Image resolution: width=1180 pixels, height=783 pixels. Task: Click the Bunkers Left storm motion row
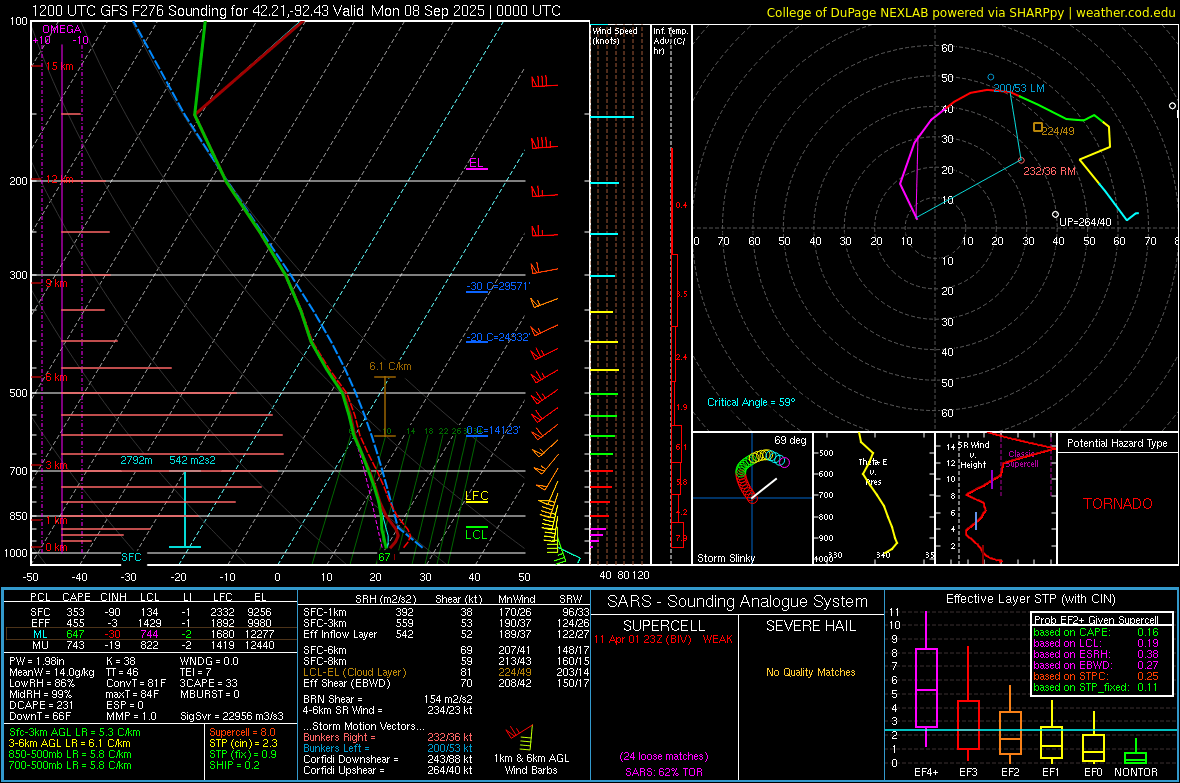coord(388,748)
